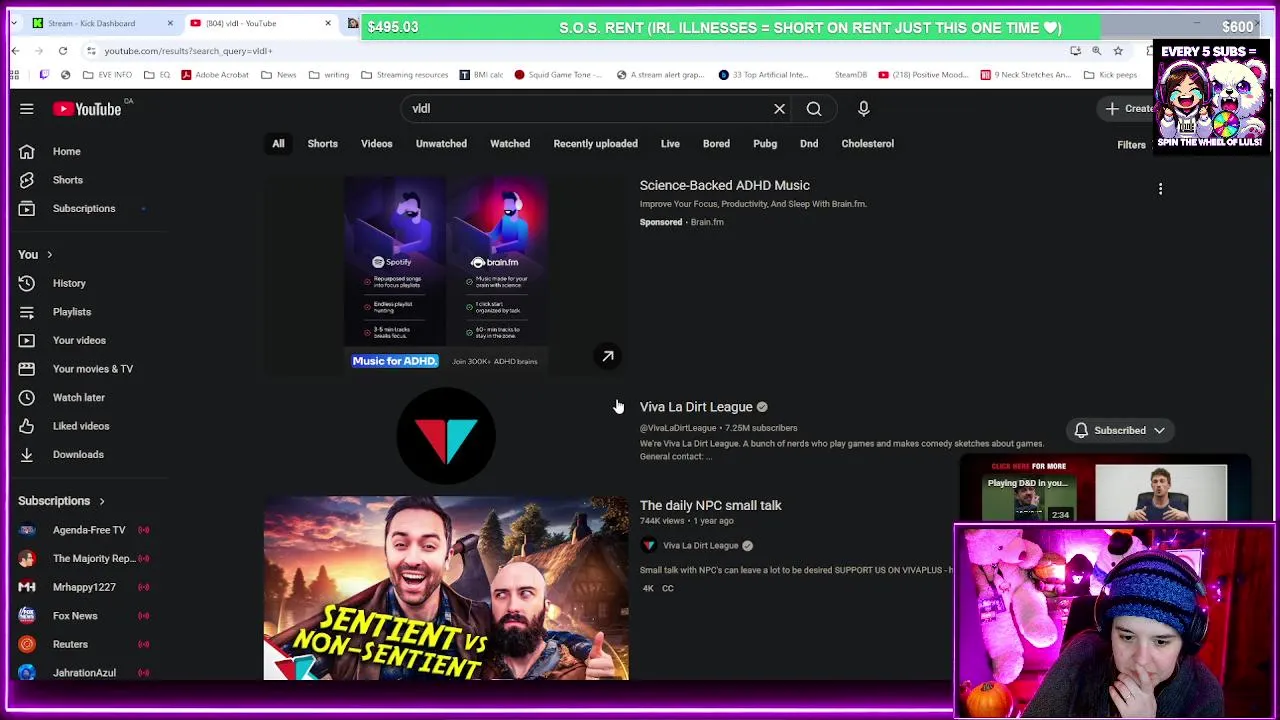Open the YouTube hamburger guide menu

click(27, 109)
